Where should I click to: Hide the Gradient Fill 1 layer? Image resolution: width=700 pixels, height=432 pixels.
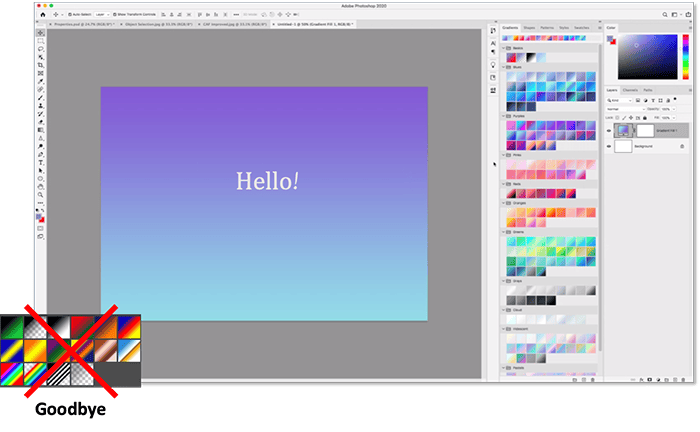[x=609, y=130]
